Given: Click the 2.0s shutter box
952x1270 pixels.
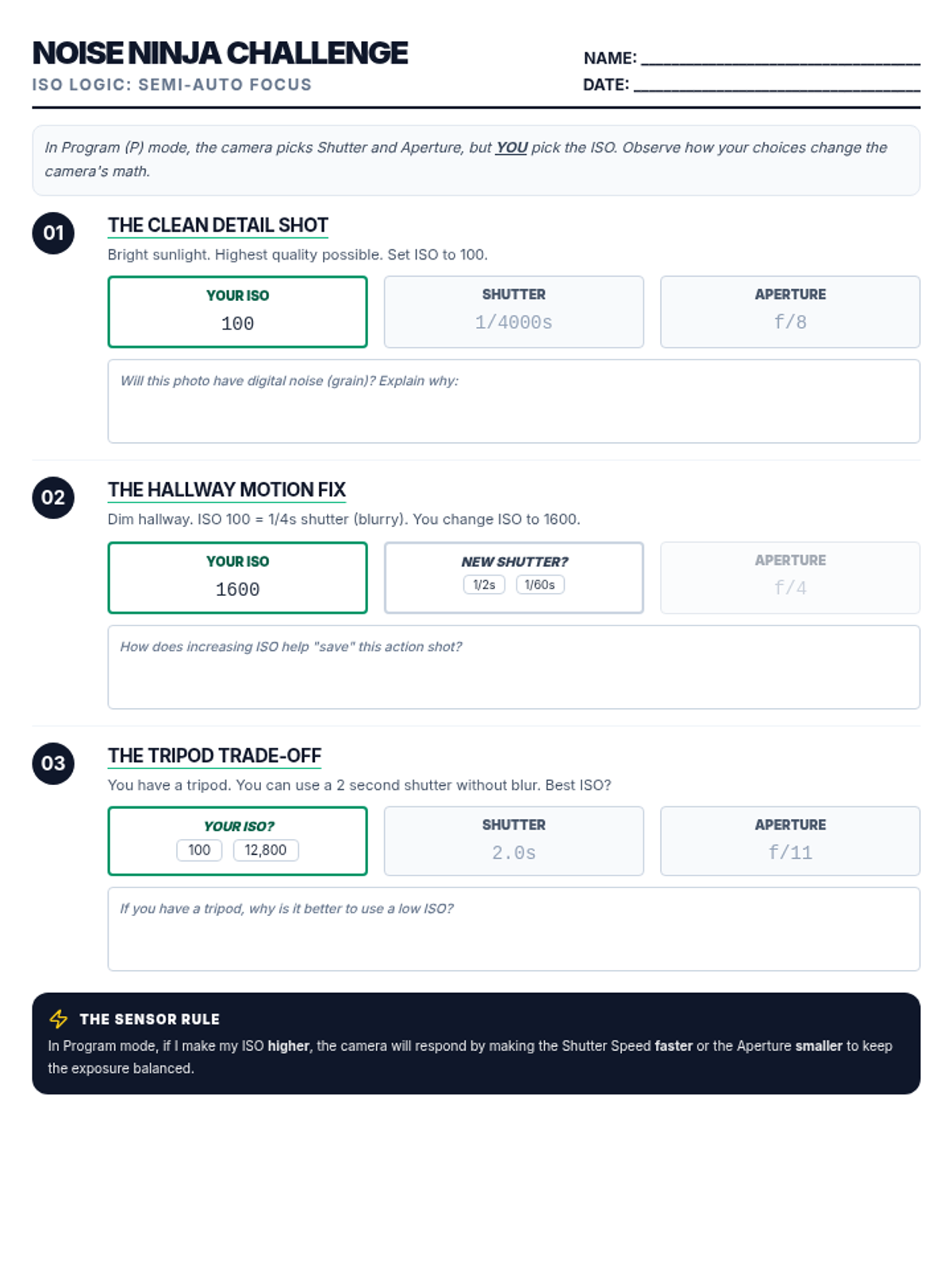Looking at the screenshot, I should point(513,841).
